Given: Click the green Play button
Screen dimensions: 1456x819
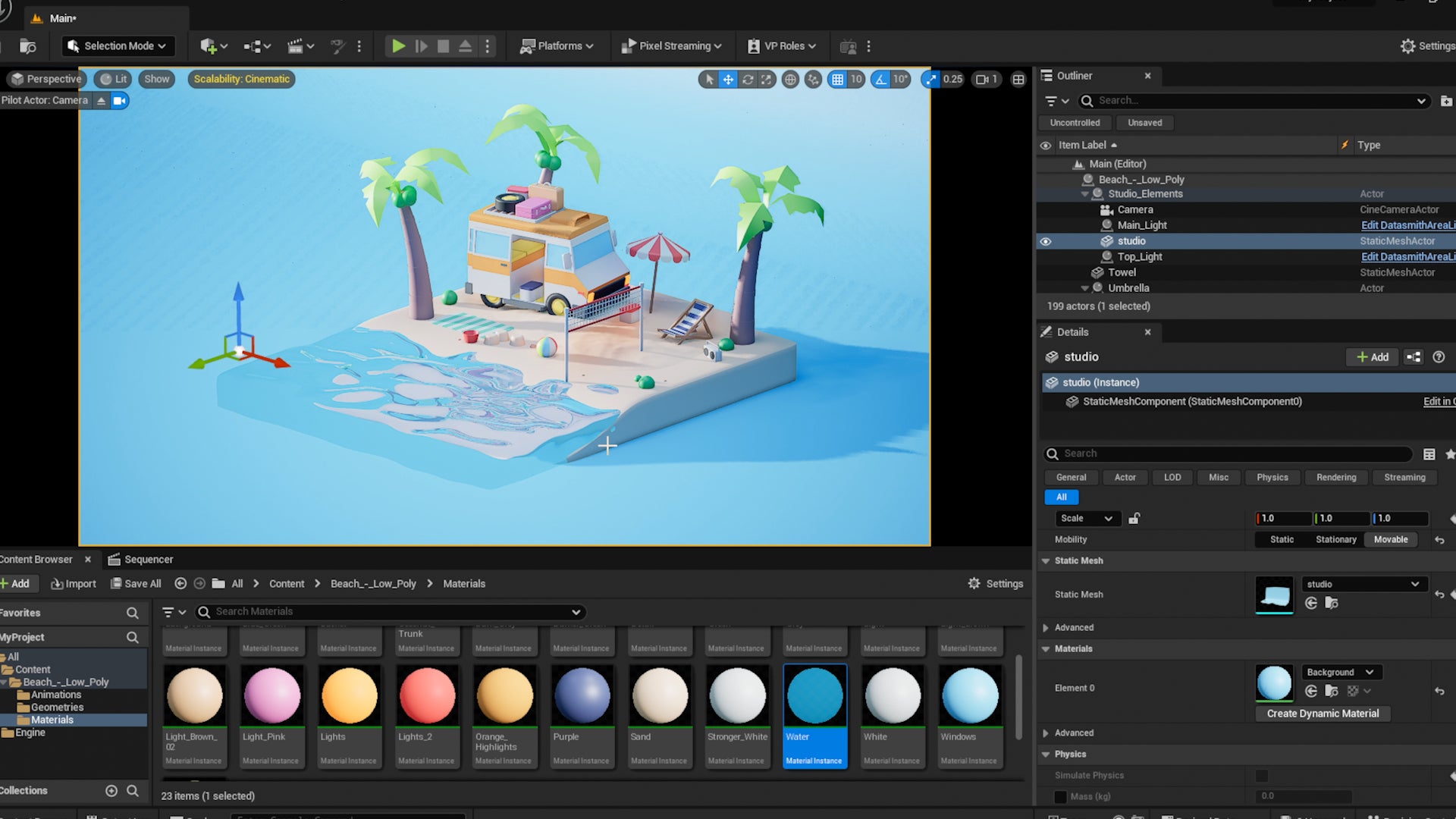Looking at the screenshot, I should (398, 46).
